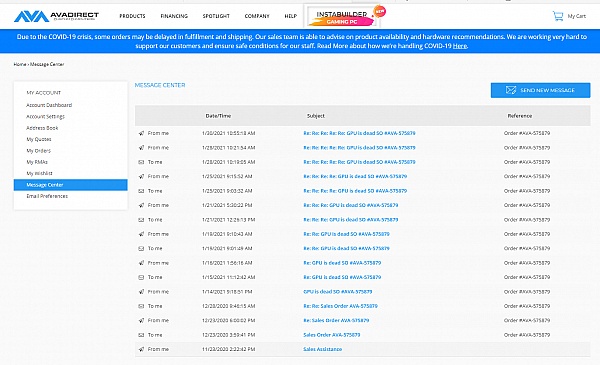
Task: Open the Spotlight menu
Action: click(x=216, y=16)
